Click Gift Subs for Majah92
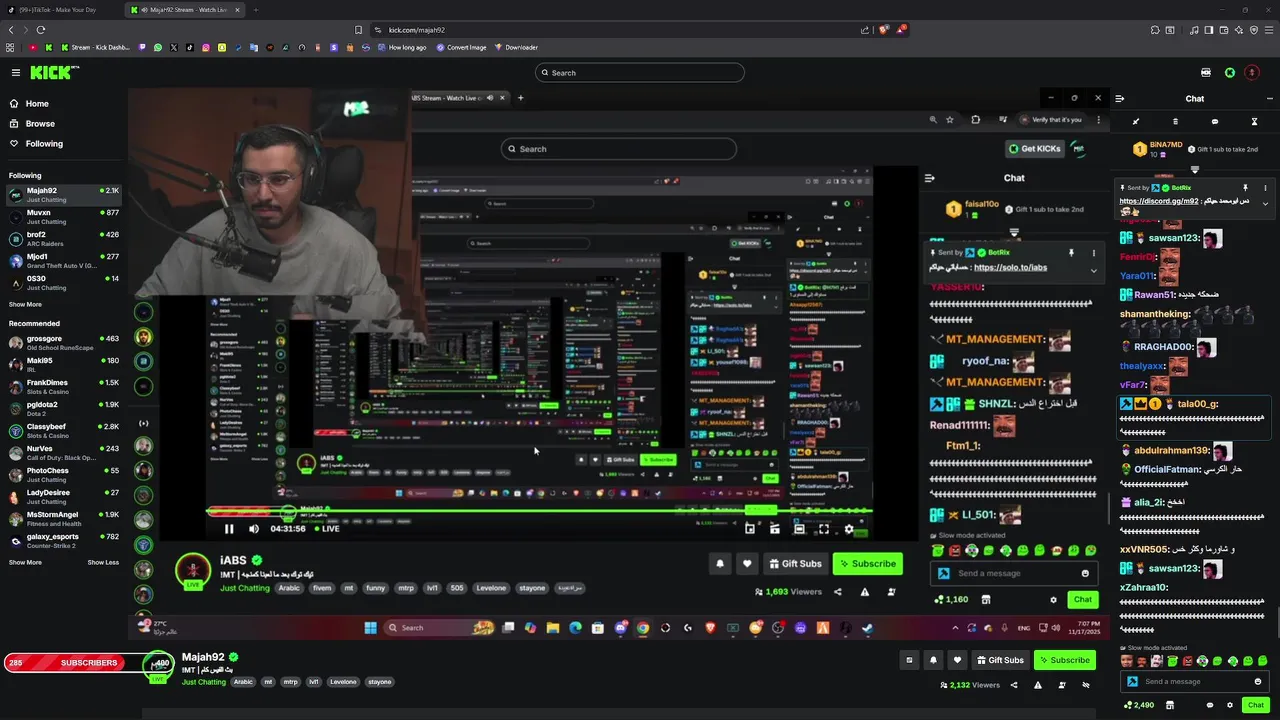 click(x=1000, y=660)
